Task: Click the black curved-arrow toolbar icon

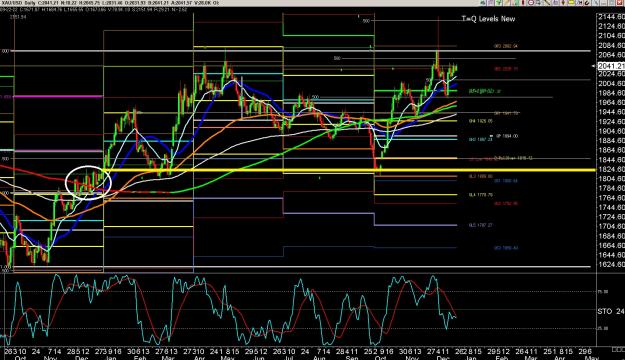Action: 587,2
